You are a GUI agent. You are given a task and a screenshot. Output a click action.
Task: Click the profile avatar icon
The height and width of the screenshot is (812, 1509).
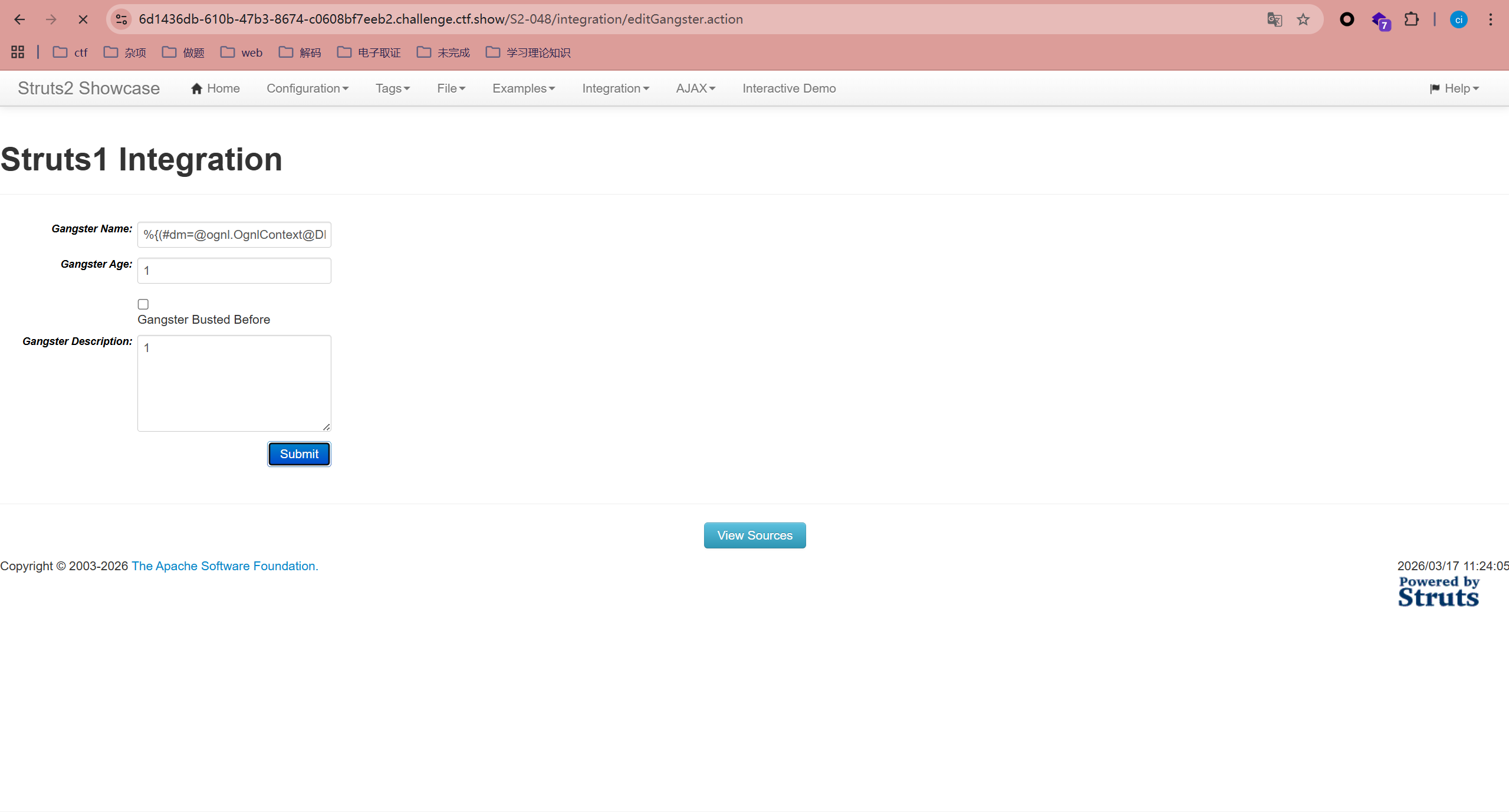(1458, 19)
